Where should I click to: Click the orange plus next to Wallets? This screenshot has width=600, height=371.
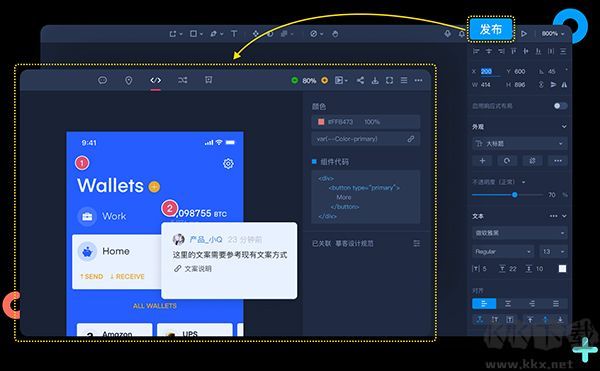tap(154, 187)
